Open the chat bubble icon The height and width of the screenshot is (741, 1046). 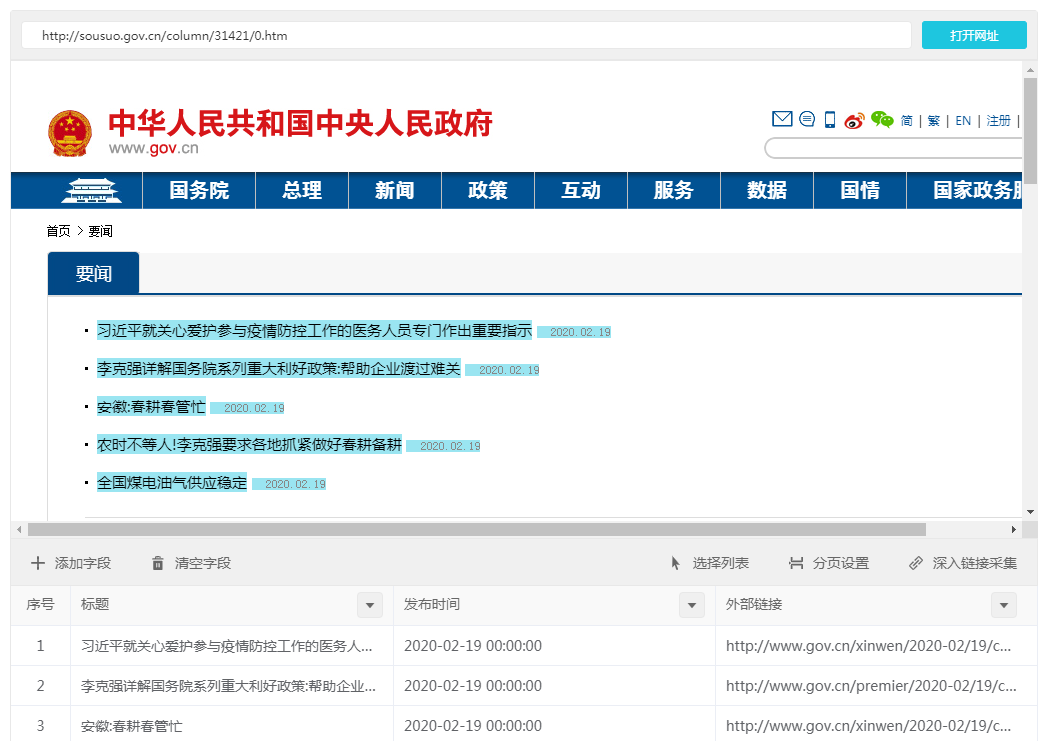(x=807, y=119)
